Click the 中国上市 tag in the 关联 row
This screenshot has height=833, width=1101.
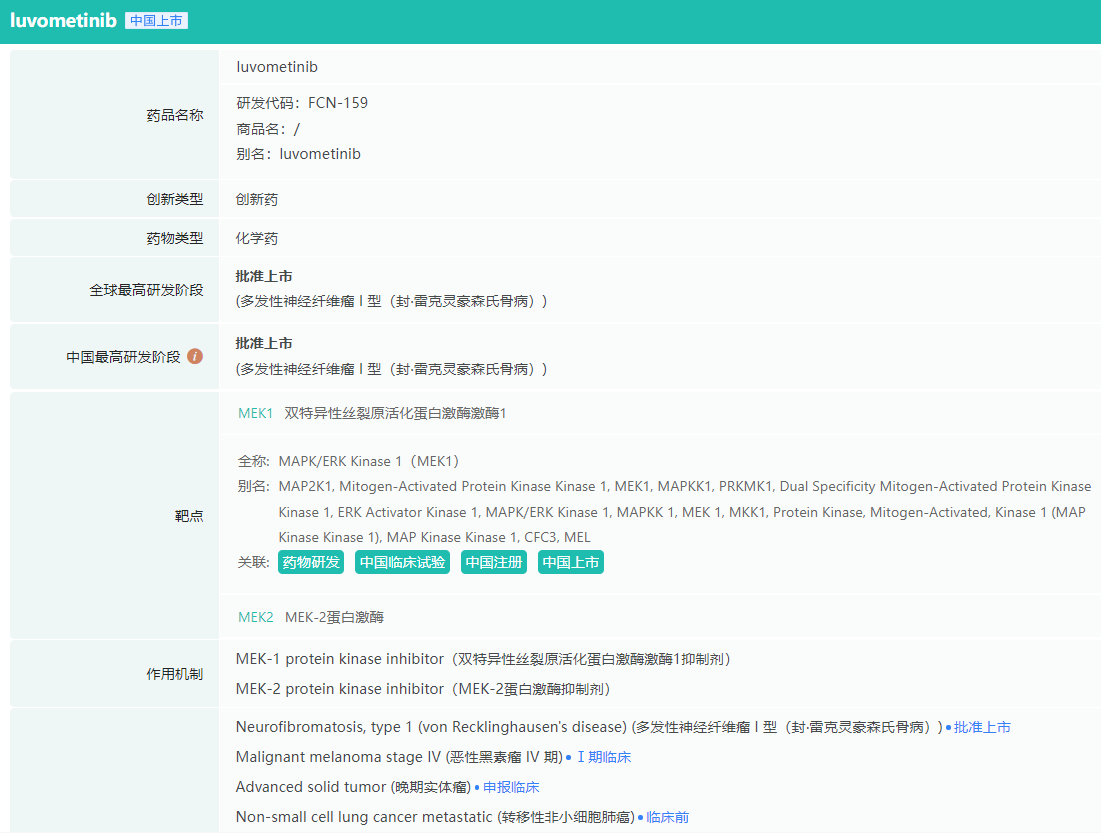point(570,562)
